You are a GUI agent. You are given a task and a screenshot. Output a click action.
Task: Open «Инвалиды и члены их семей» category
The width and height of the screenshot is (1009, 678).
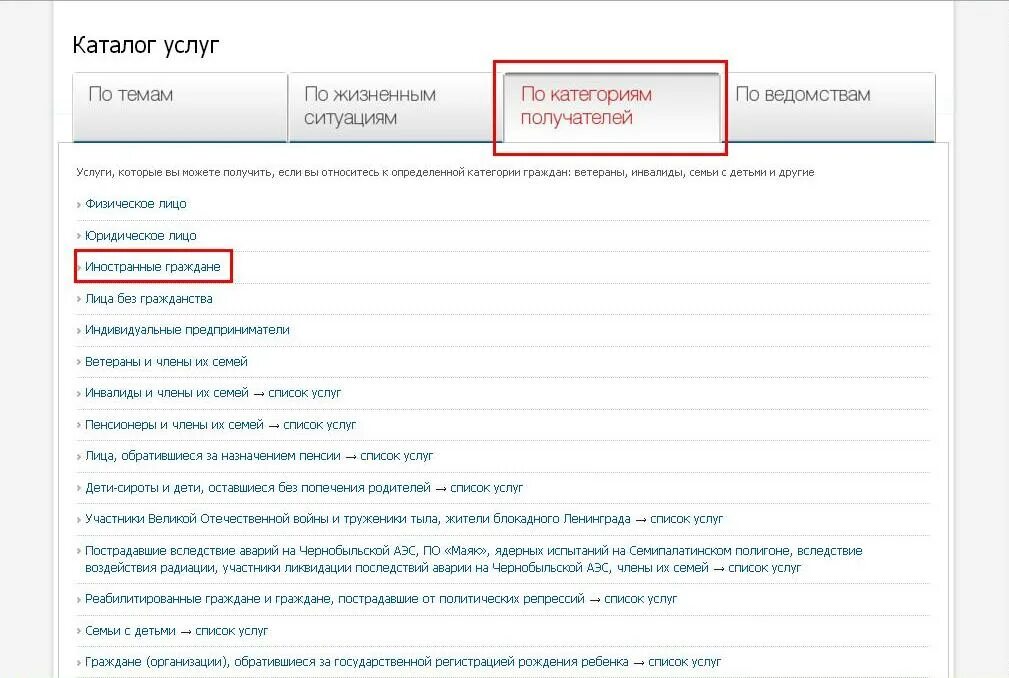click(167, 392)
